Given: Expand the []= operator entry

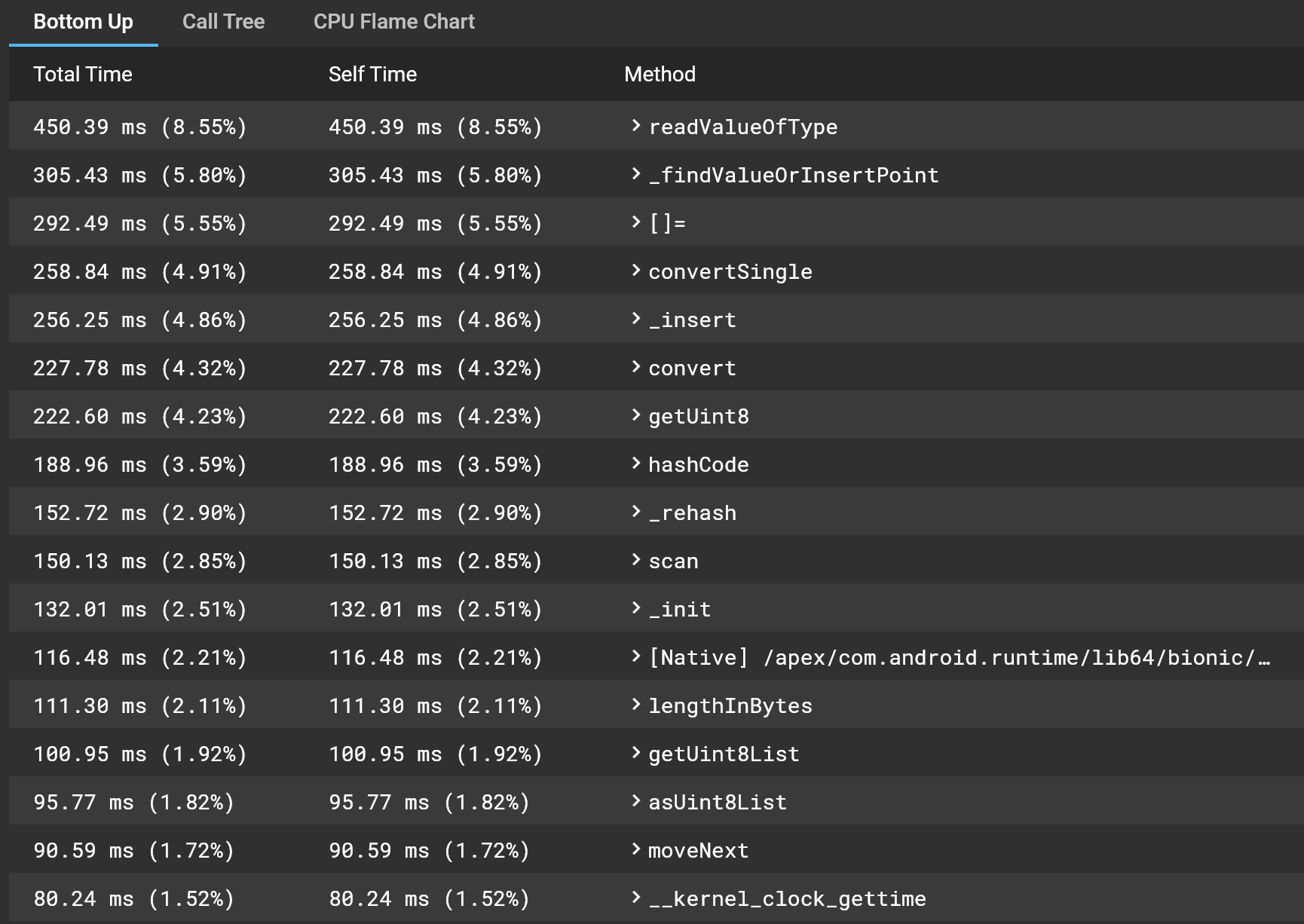Looking at the screenshot, I should (x=634, y=223).
